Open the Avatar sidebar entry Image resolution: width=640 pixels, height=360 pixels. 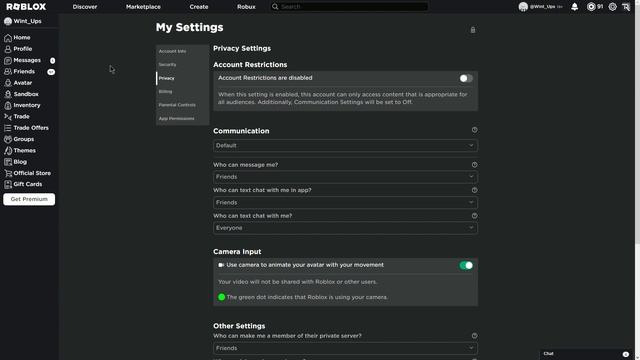tap(18, 83)
